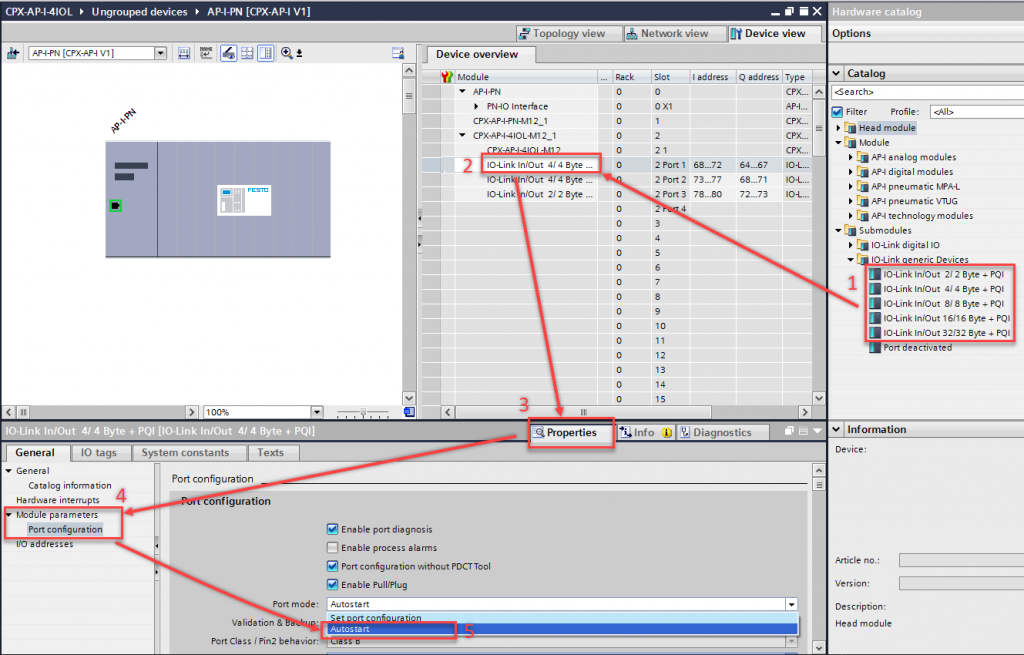Toggle Enable Pull/Plug checkbox
The width and height of the screenshot is (1024, 655).
pos(332,584)
